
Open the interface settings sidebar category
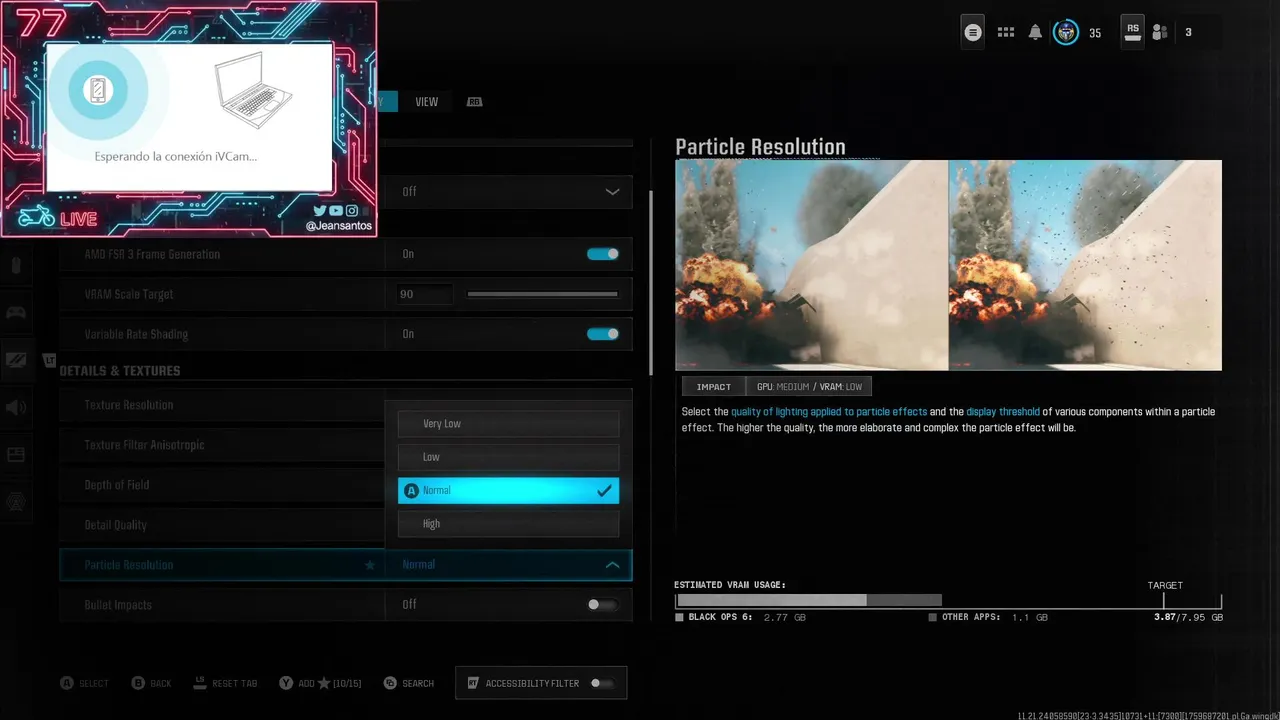(16, 455)
